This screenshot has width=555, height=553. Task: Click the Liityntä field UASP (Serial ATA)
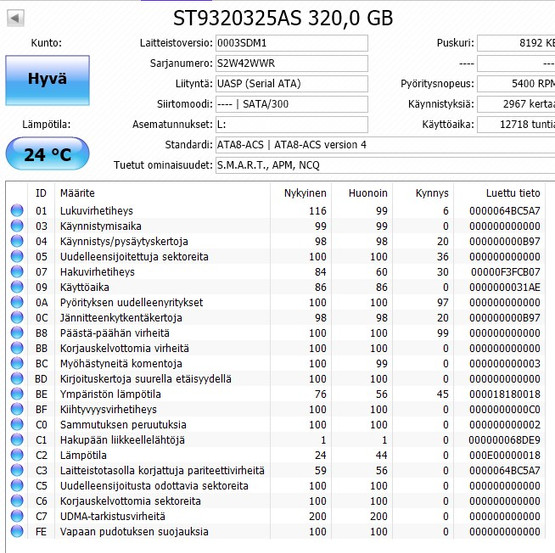[x=292, y=84]
